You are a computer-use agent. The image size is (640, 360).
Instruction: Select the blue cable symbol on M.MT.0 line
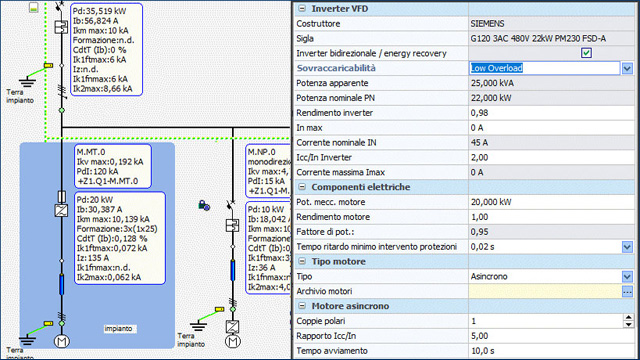click(62, 284)
